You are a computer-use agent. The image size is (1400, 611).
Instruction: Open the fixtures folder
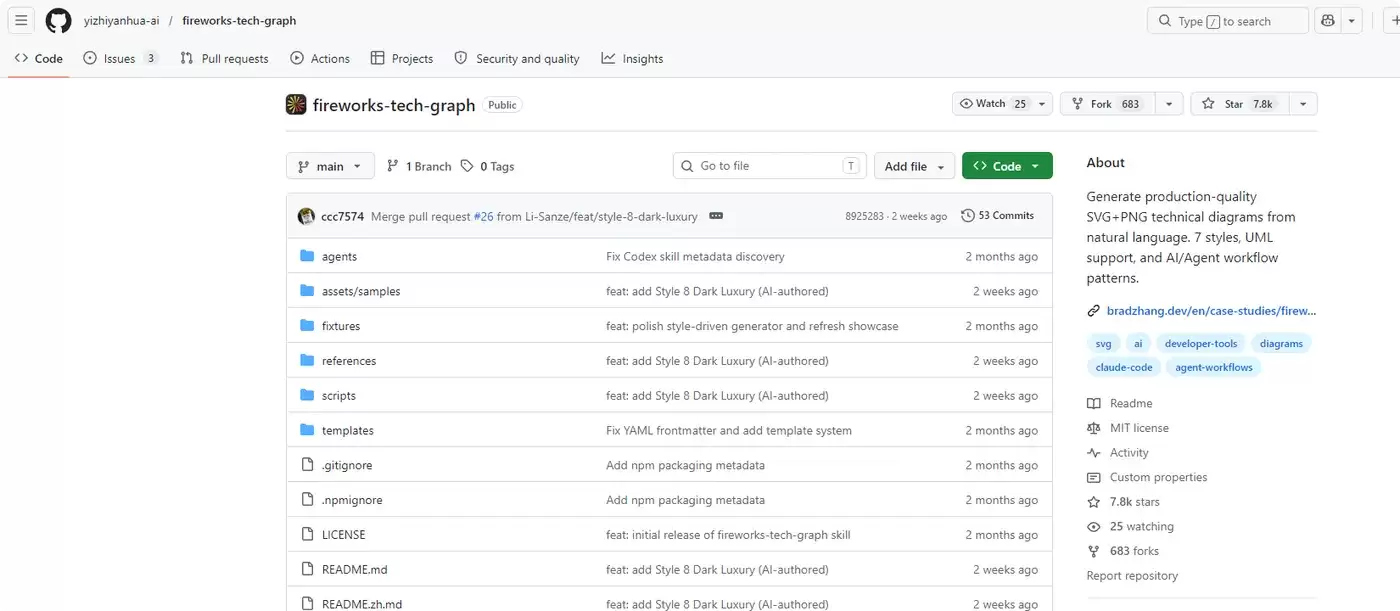click(341, 326)
